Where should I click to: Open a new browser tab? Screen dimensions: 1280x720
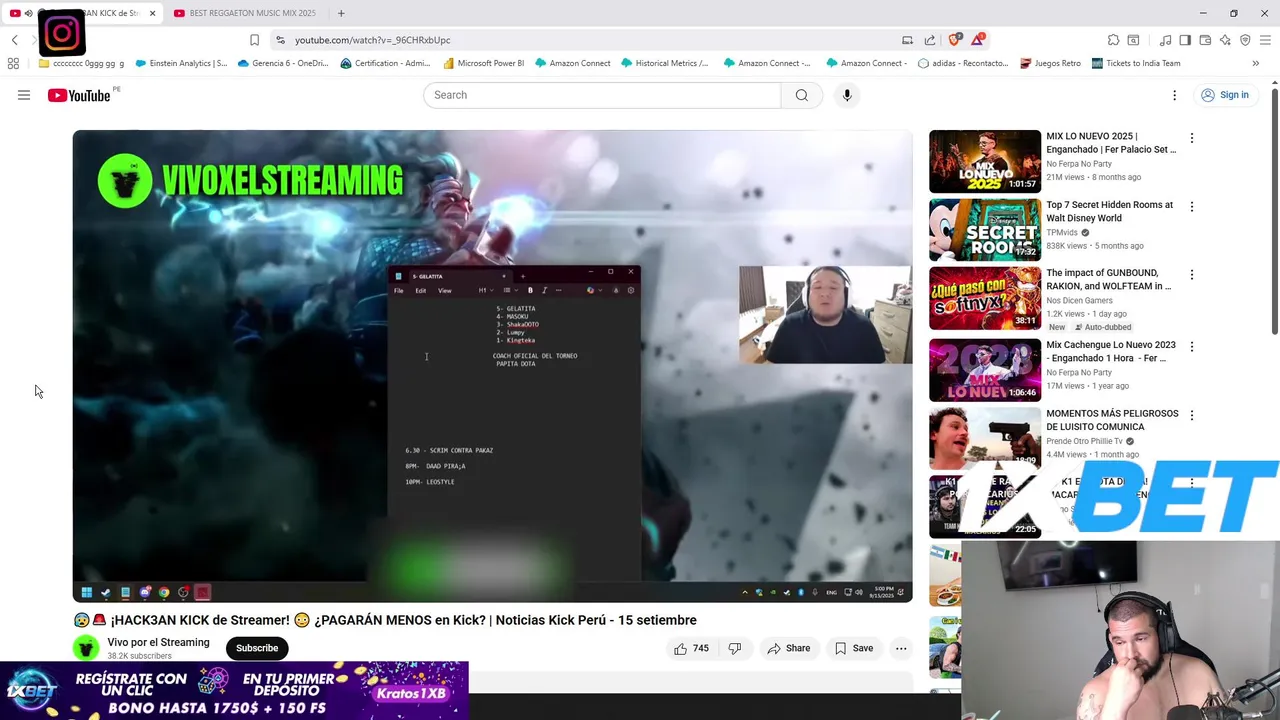[341, 13]
